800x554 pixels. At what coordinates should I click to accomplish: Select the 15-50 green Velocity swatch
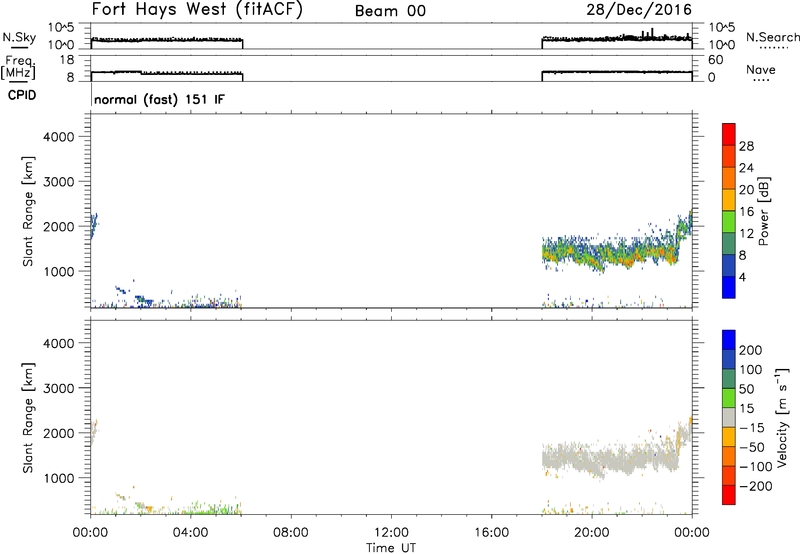[x=729, y=398]
